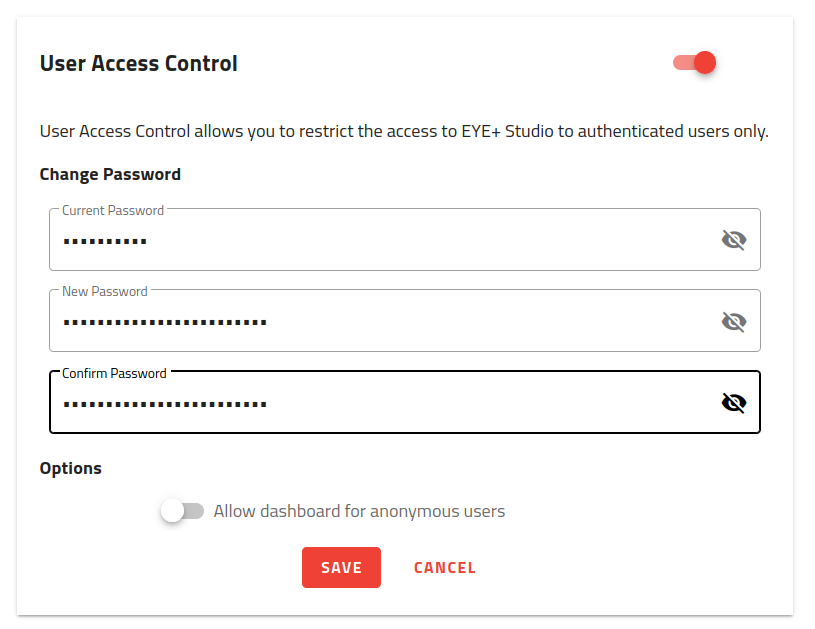The height and width of the screenshot is (629, 815).
Task: Click the Change Password section heading
Action: 110,174
